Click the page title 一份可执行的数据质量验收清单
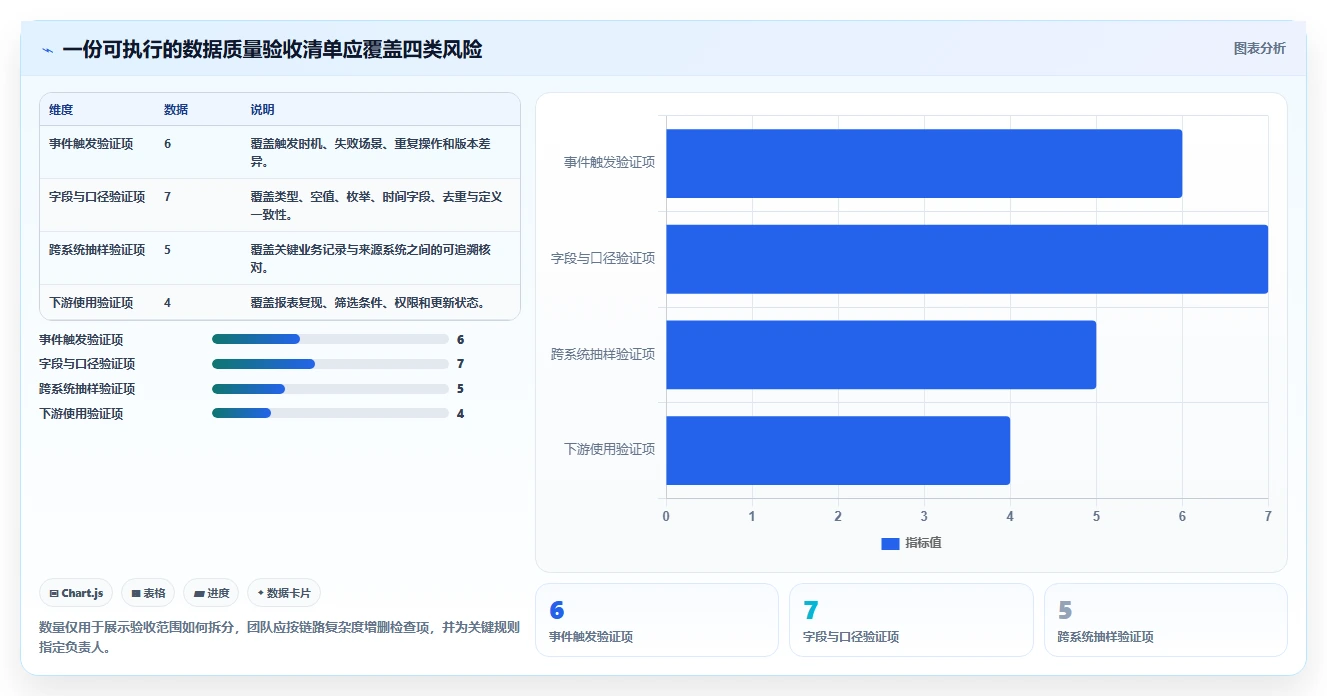 (272, 50)
